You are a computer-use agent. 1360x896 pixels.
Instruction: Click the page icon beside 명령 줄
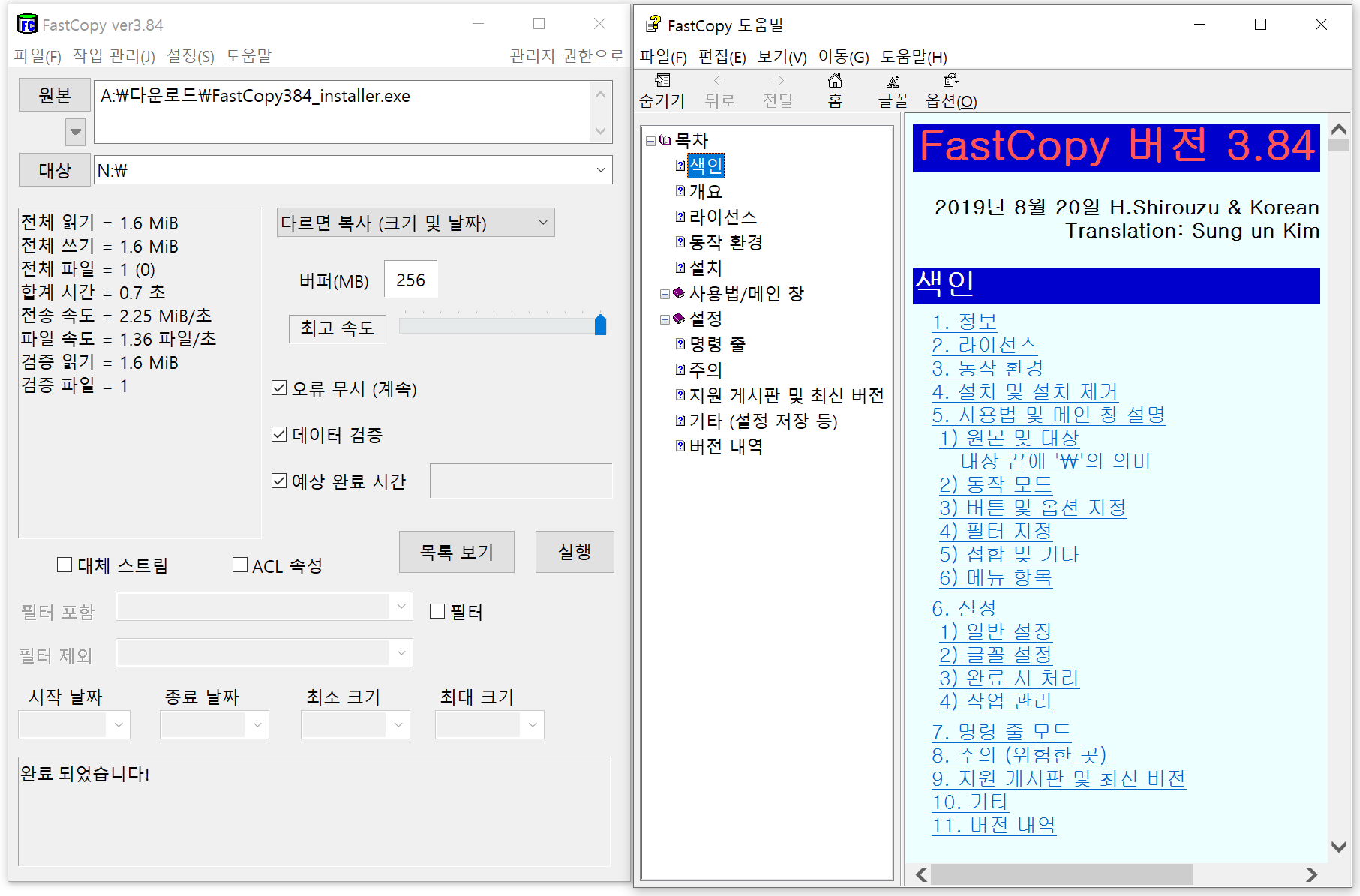coord(680,344)
